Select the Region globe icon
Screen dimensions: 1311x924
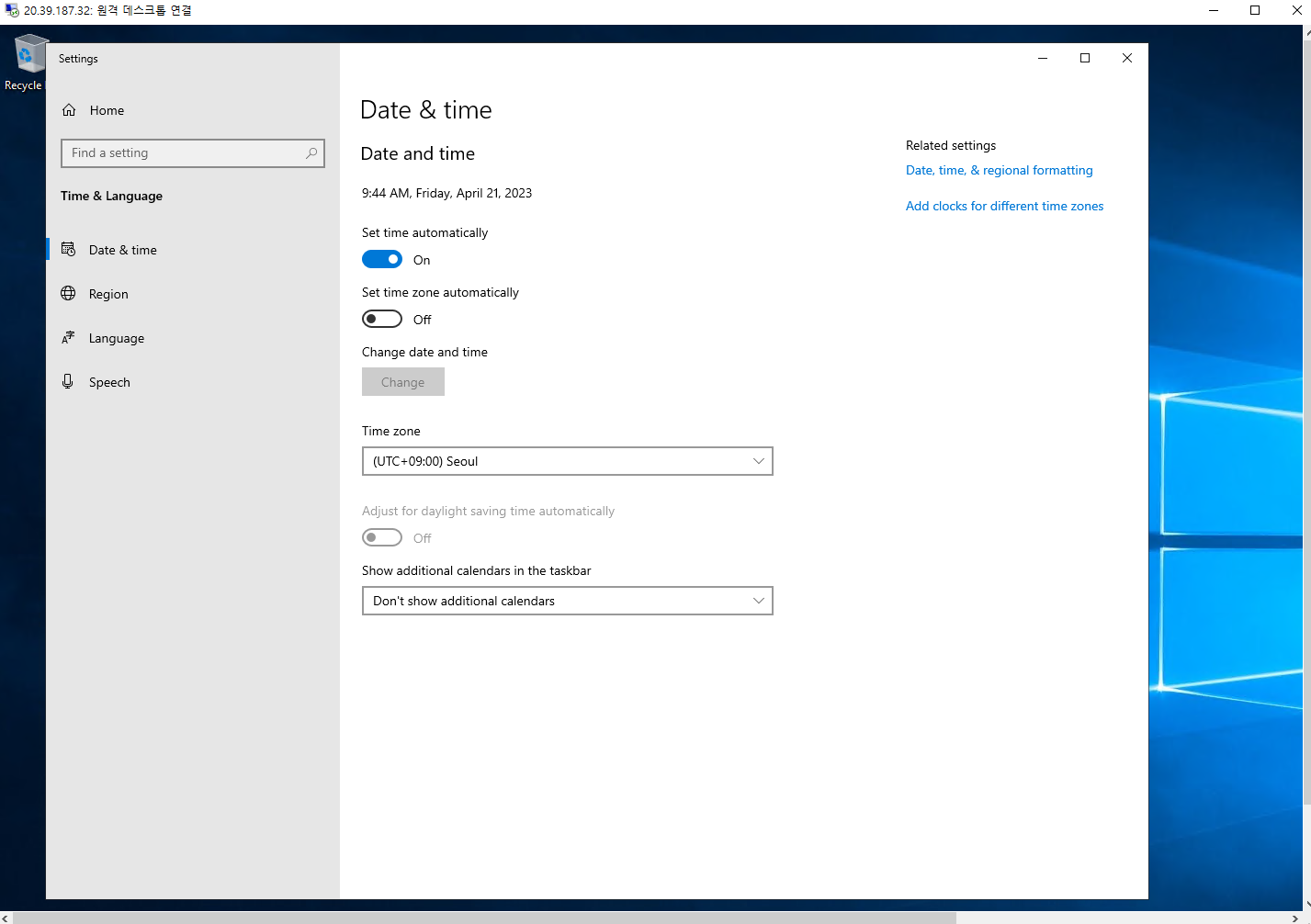pyautogui.click(x=68, y=293)
